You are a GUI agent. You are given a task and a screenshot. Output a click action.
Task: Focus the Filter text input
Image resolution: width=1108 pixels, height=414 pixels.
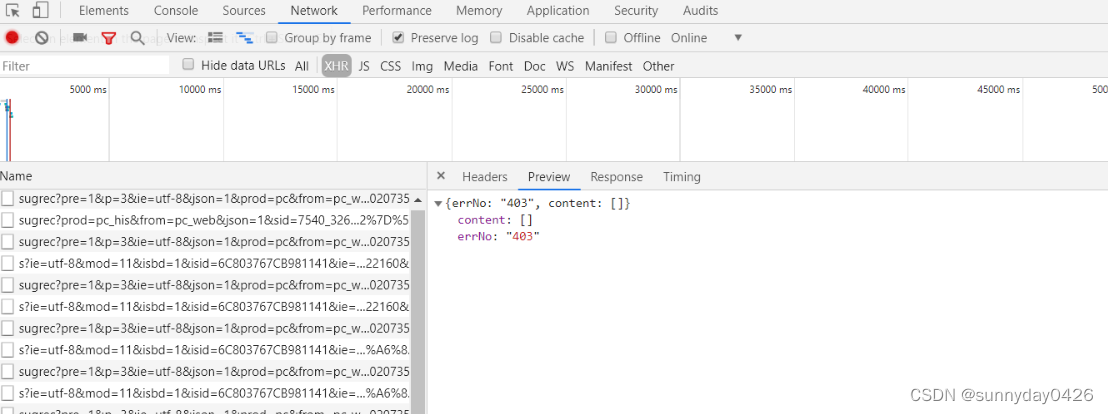click(85, 66)
